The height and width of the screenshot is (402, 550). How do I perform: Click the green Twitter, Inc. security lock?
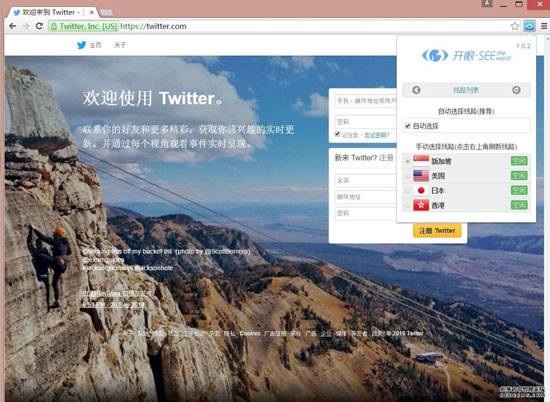pyautogui.click(x=54, y=26)
